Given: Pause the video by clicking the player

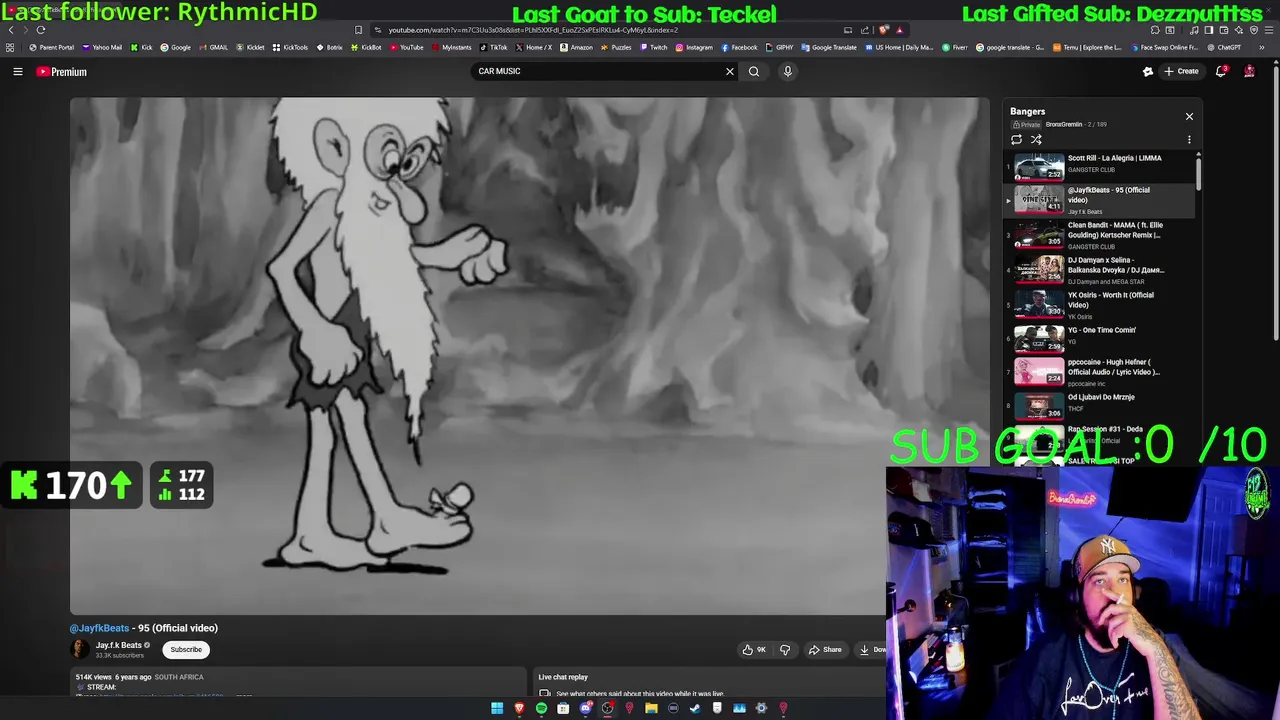Looking at the screenshot, I should click(x=529, y=356).
